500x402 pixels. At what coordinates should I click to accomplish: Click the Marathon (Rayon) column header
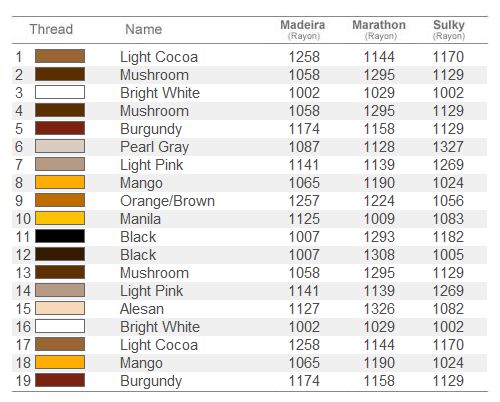coord(379,29)
